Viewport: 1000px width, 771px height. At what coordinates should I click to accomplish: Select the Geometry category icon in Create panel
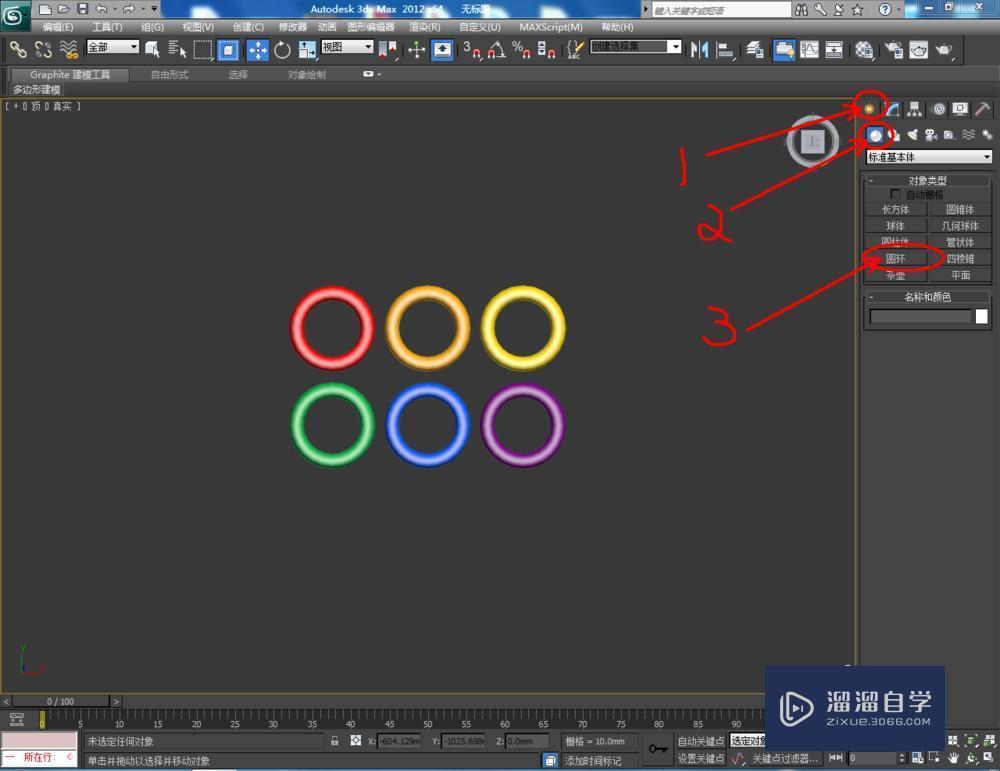pyautogui.click(x=874, y=135)
